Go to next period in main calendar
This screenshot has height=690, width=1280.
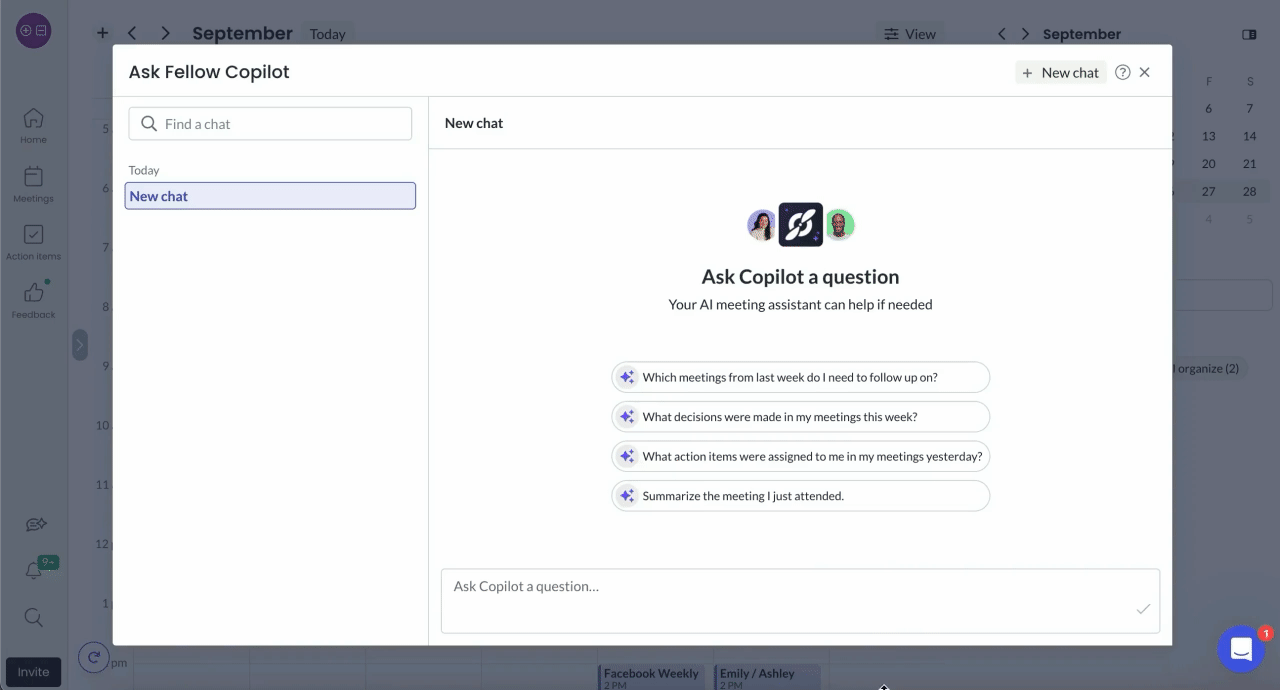coord(165,33)
